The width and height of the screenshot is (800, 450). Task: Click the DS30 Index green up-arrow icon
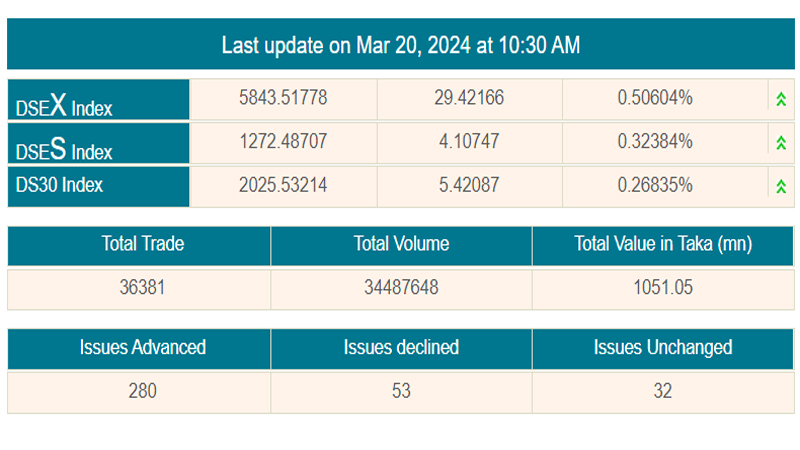(x=780, y=185)
